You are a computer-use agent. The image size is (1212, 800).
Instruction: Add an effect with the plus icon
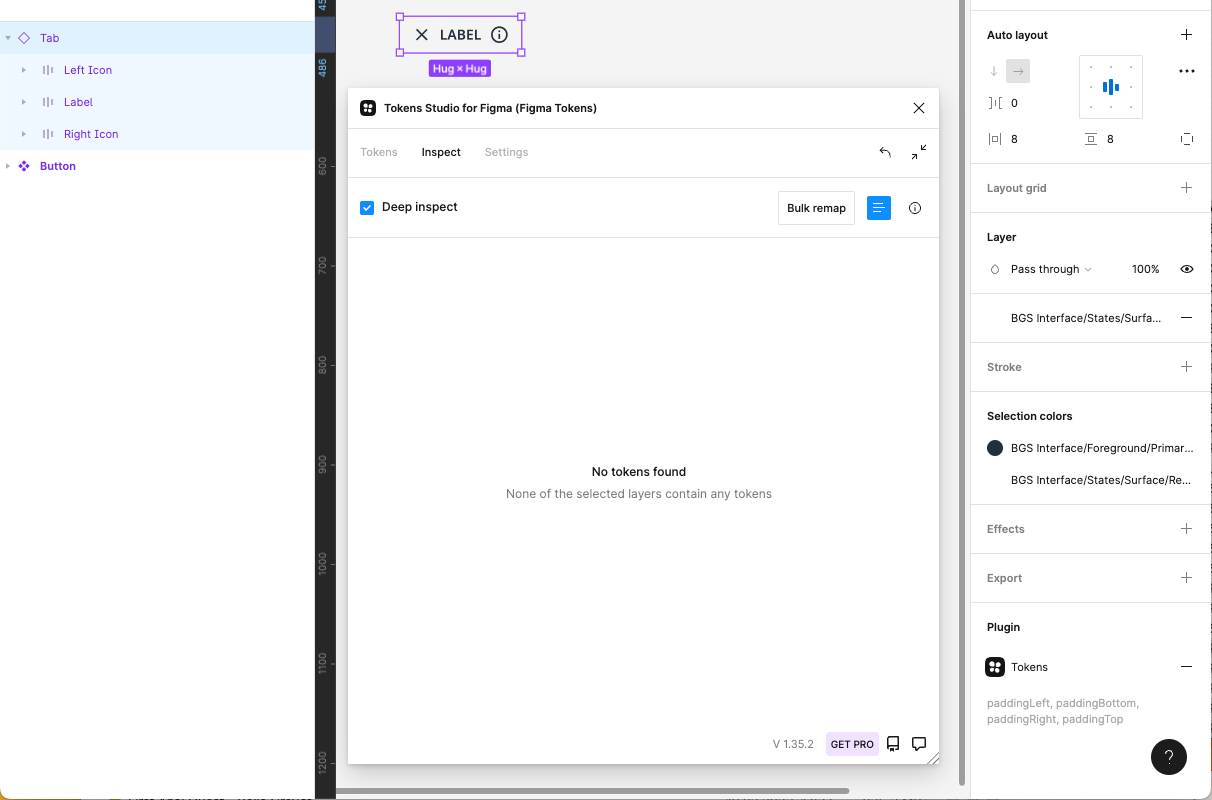(1186, 529)
